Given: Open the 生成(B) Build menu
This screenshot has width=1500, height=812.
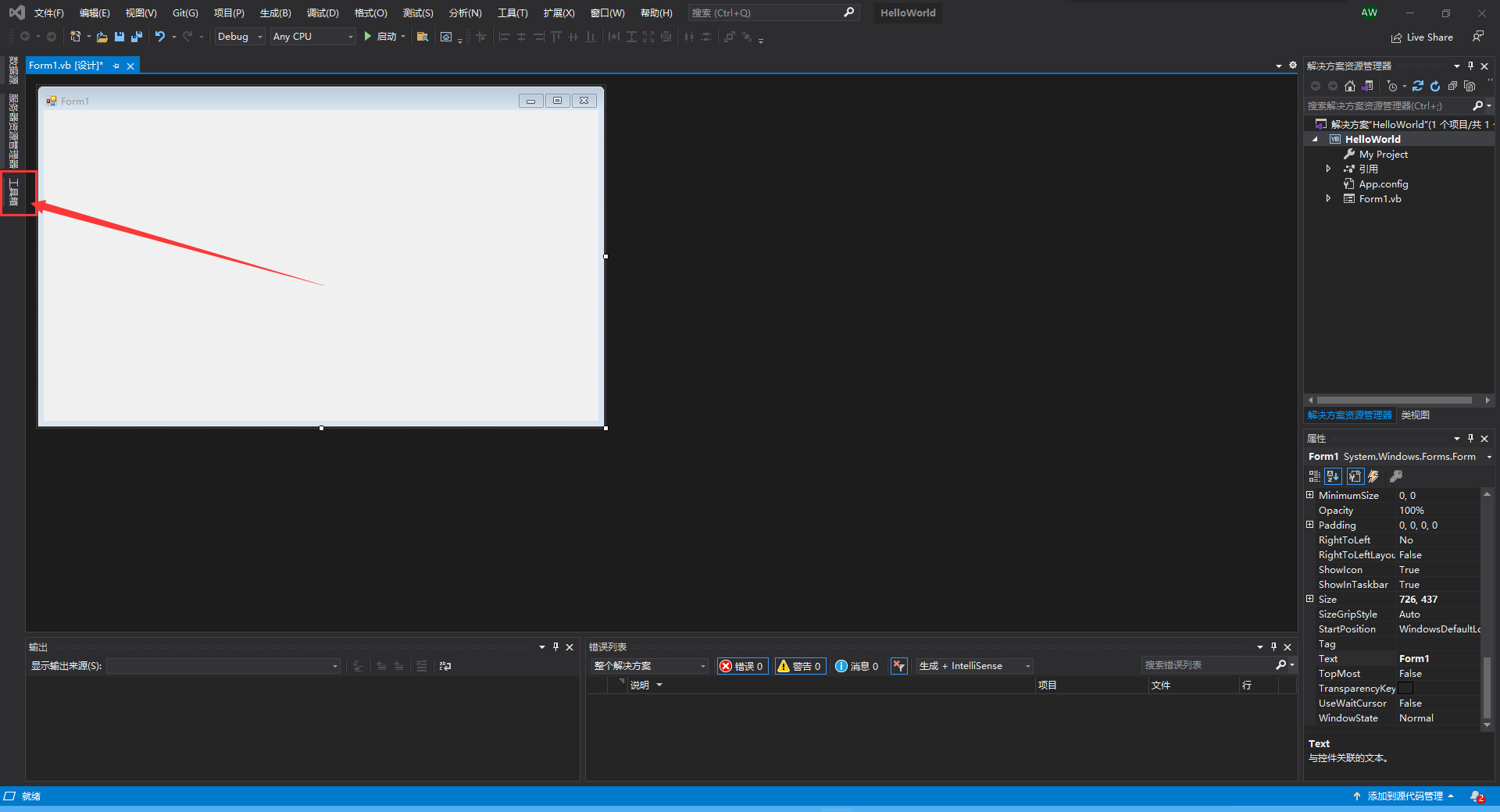Looking at the screenshot, I should coord(275,13).
